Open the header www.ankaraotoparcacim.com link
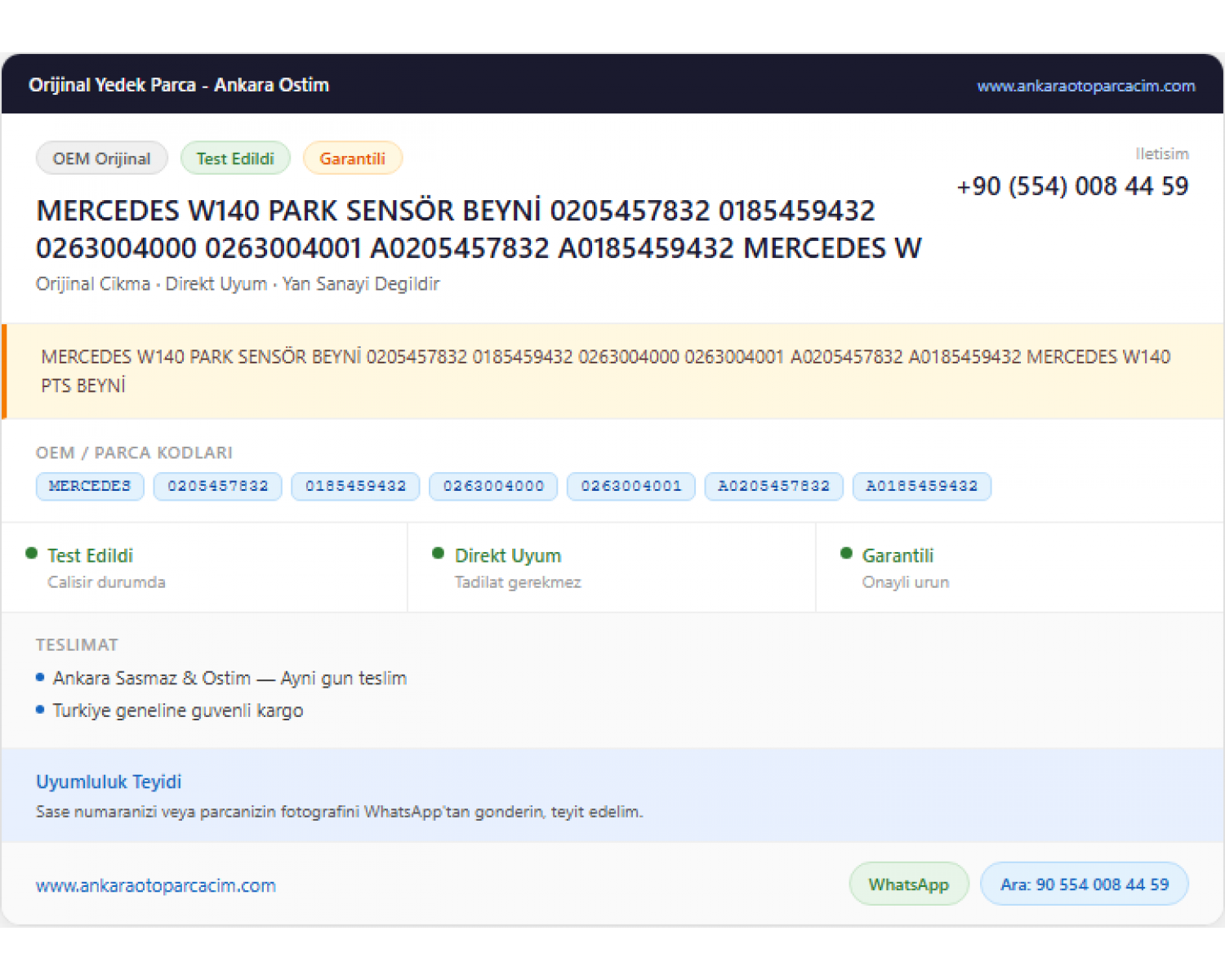The height and width of the screenshot is (980, 1225). click(x=1086, y=86)
